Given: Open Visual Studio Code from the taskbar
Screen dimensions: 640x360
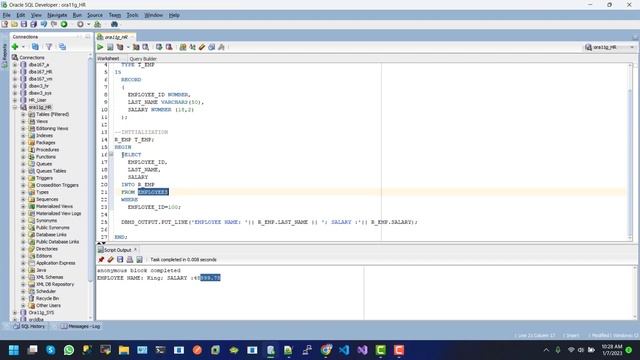Looking at the screenshot, I should click(344, 350).
